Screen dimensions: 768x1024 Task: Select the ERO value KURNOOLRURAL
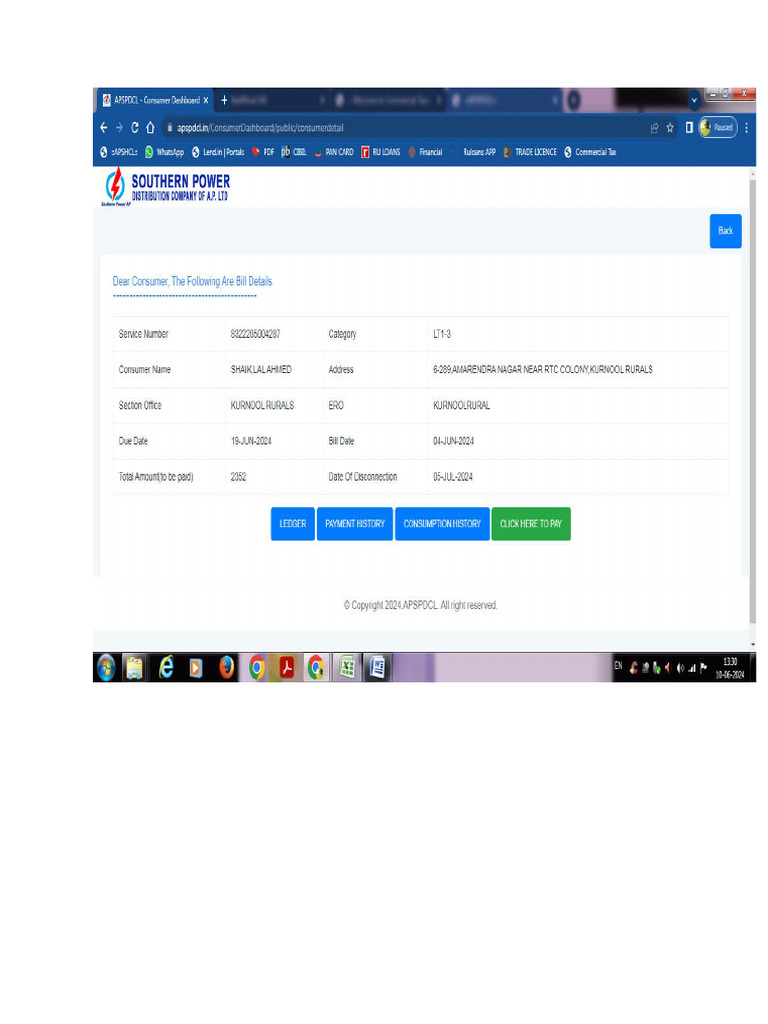tap(462, 406)
